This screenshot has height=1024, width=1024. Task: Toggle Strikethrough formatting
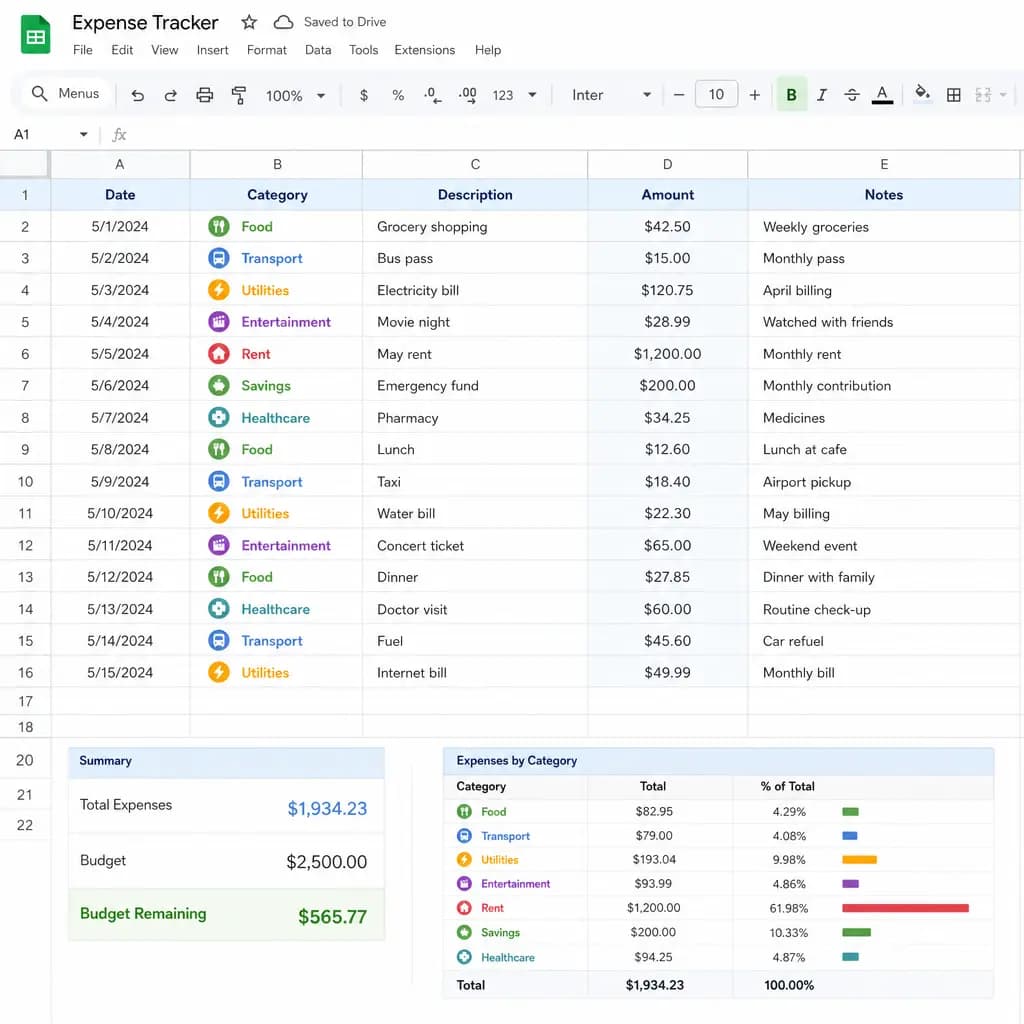point(852,95)
